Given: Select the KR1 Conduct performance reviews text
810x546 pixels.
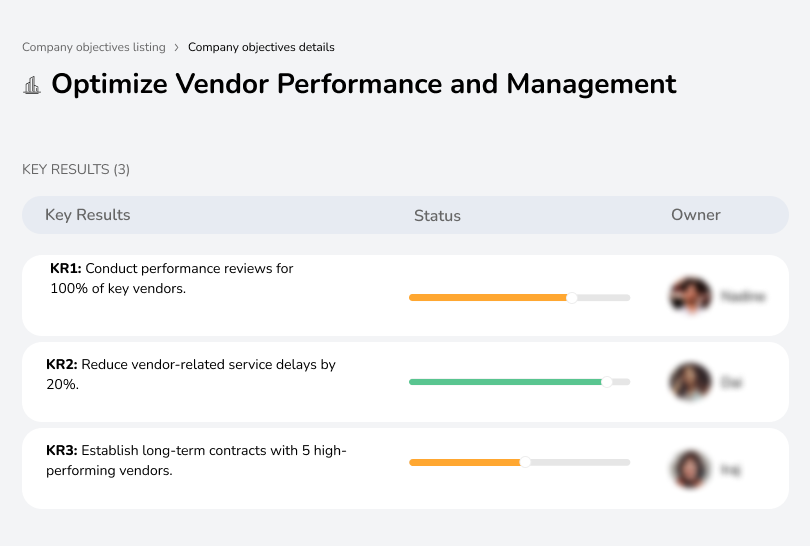Looking at the screenshot, I should 172,278.
